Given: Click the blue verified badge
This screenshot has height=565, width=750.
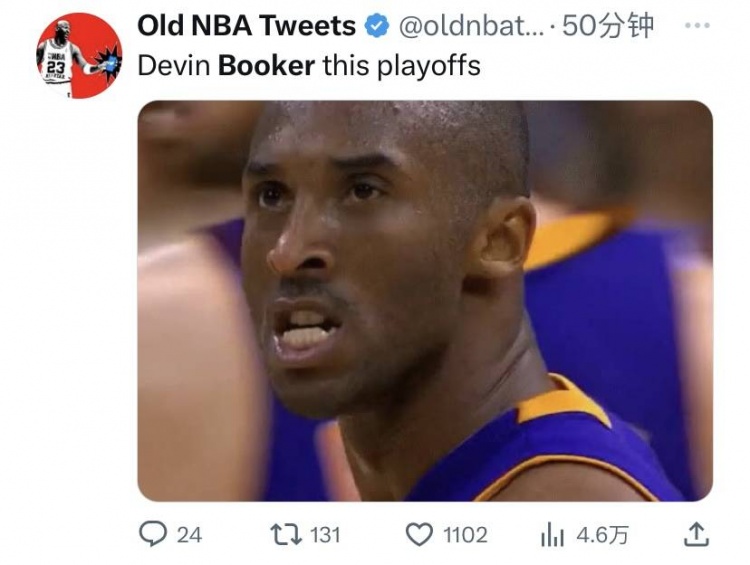Looking at the screenshot, I should [376, 26].
